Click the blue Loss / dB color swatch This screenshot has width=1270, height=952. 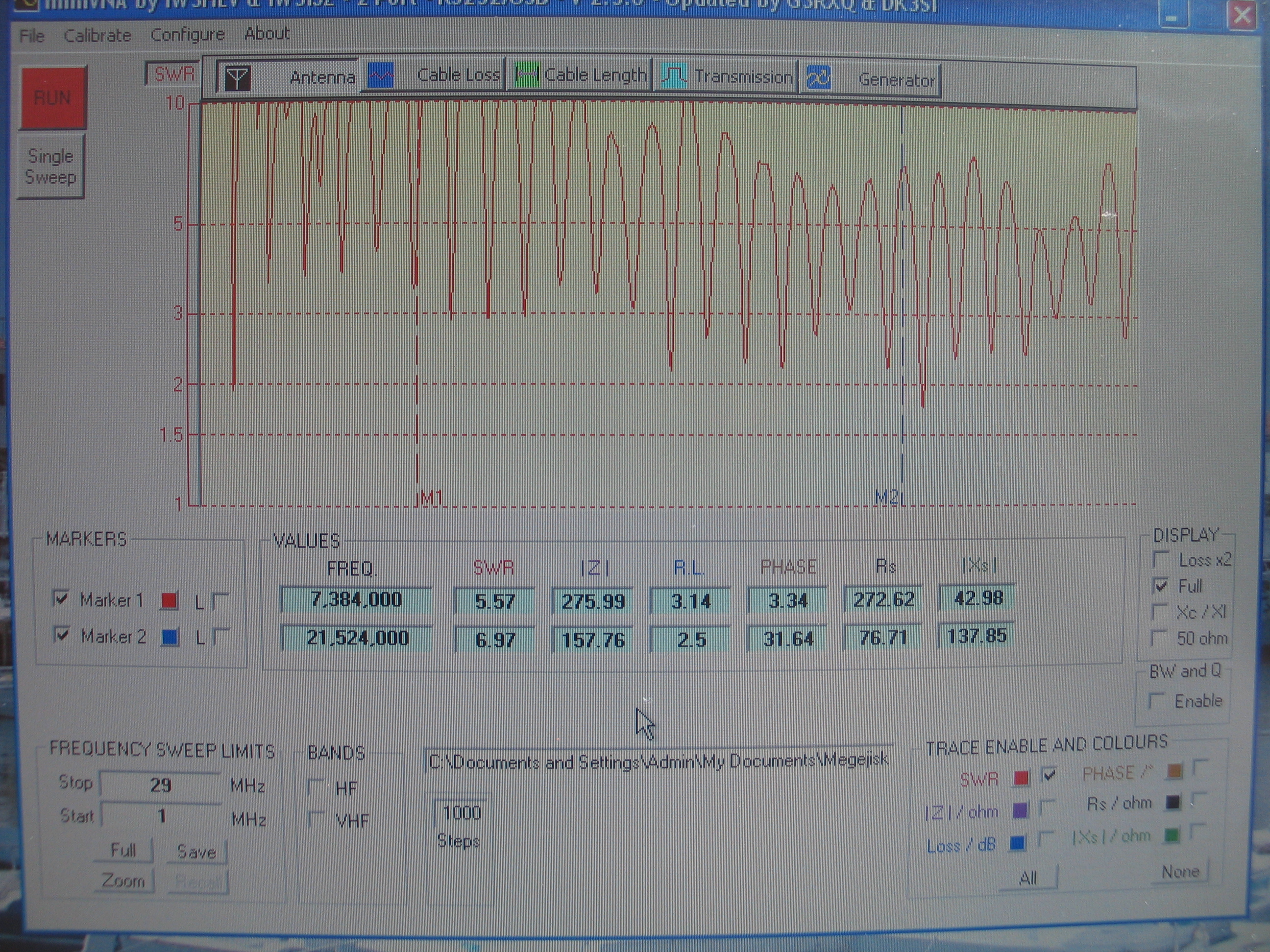pos(1017,842)
